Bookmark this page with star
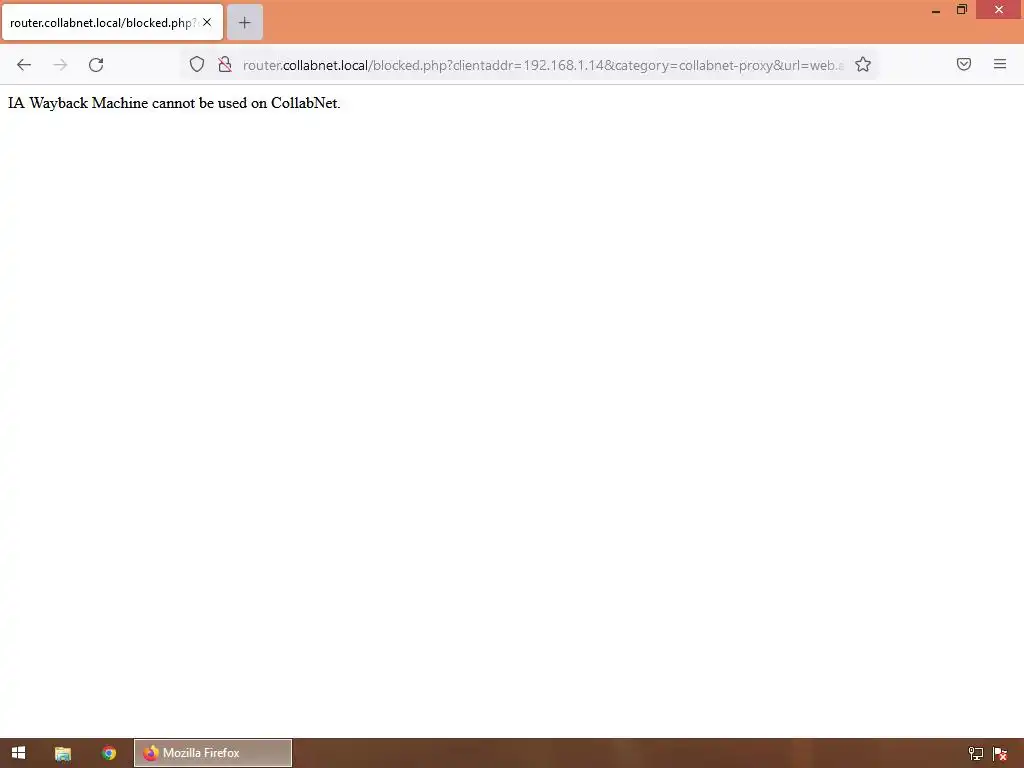 pos(863,64)
